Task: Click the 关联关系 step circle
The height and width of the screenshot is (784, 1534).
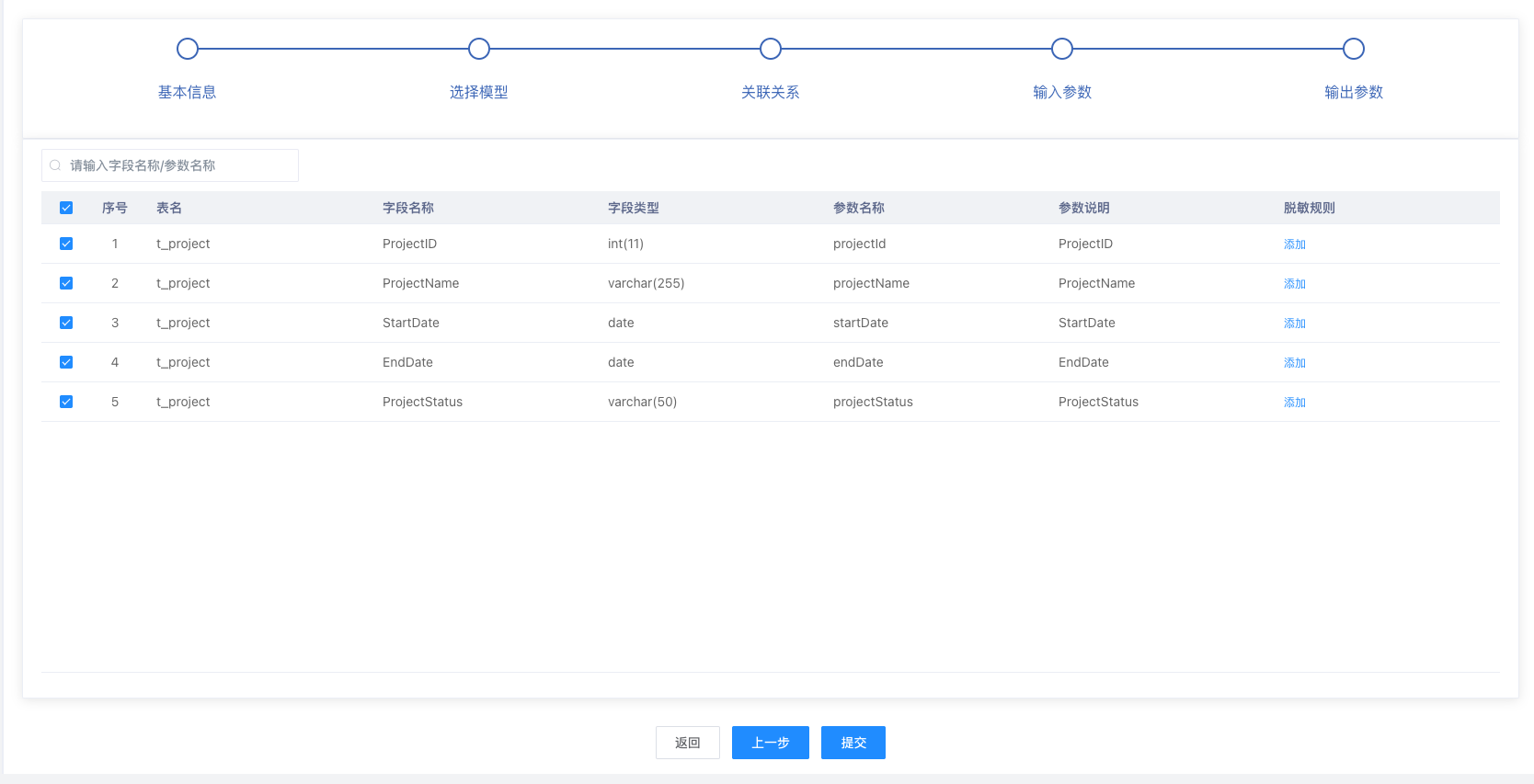Action: pyautogui.click(x=771, y=49)
